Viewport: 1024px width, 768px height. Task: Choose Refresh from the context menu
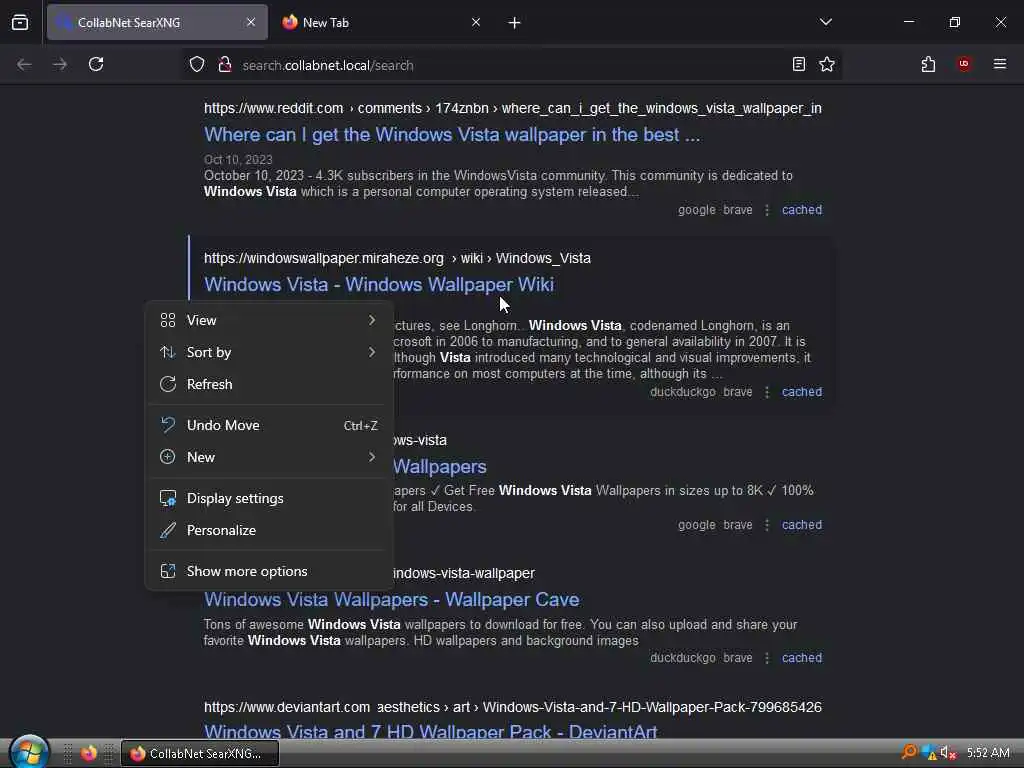coord(268,384)
